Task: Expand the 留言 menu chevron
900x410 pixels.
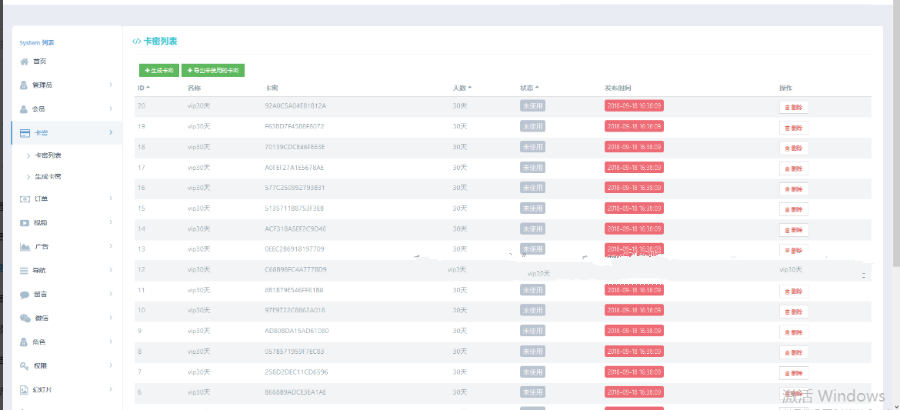Action: point(111,294)
